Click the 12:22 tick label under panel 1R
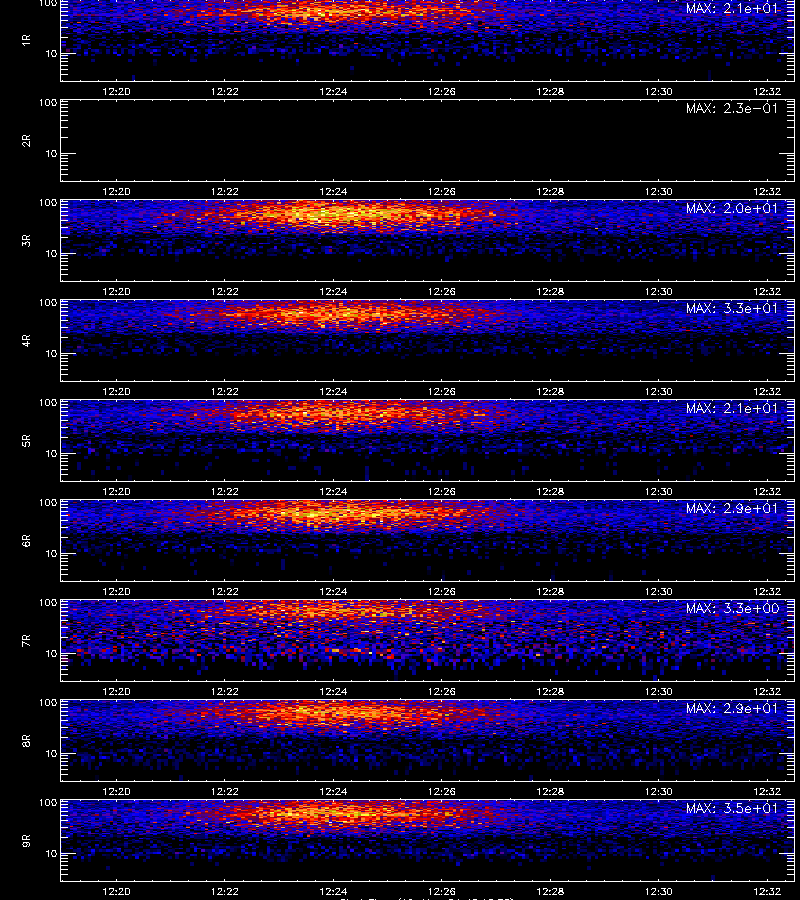The image size is (800, 900). pos(225,92)
